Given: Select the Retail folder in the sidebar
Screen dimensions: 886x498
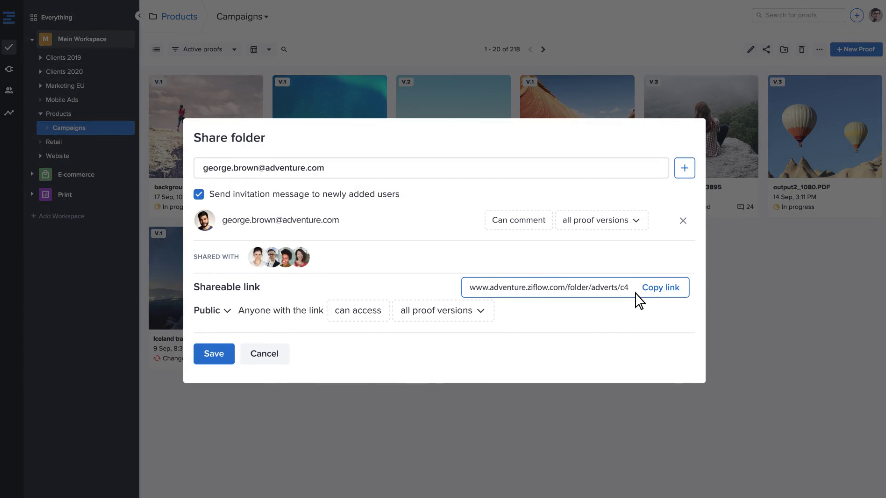Looking at the screenshot, I should (x=53, y=142).
